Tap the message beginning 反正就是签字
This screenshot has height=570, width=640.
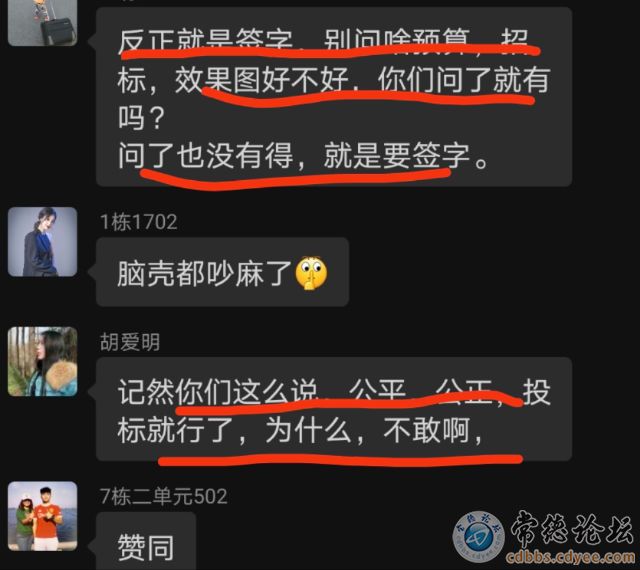(x=334, y=97)
